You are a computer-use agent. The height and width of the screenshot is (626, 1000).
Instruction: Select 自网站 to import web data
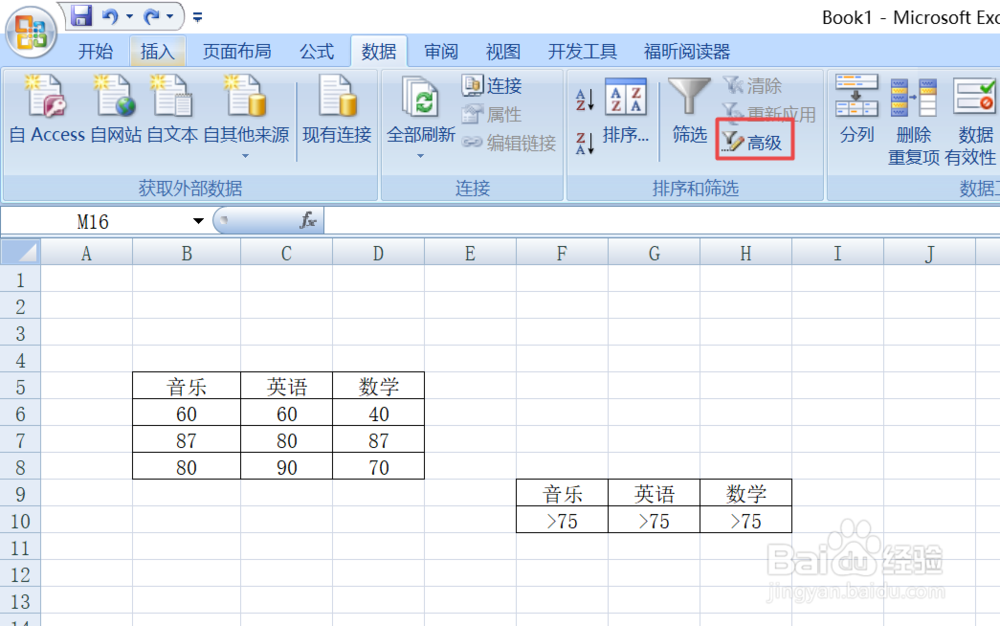(x=113, y=112)
